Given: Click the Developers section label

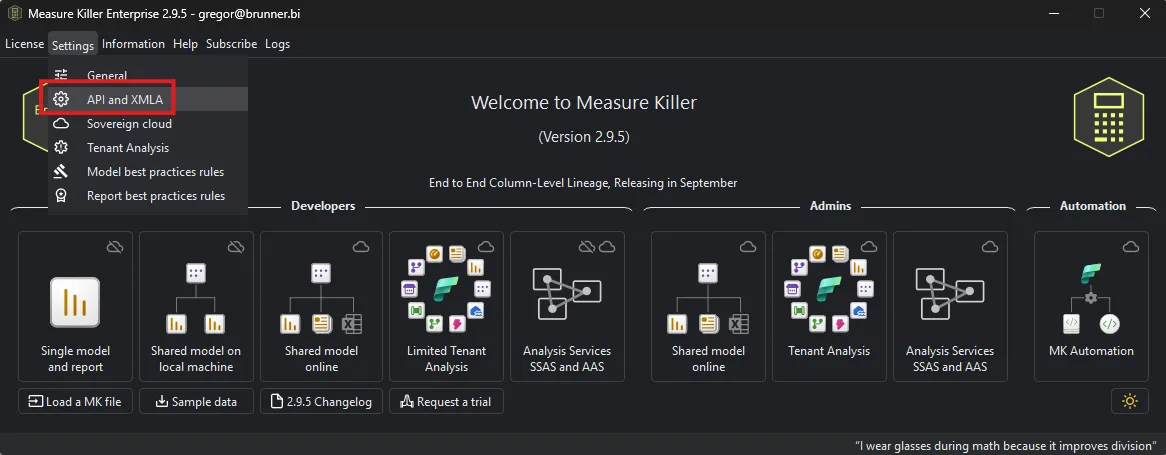Looking at the screenshot, I should tap(323, 206).
